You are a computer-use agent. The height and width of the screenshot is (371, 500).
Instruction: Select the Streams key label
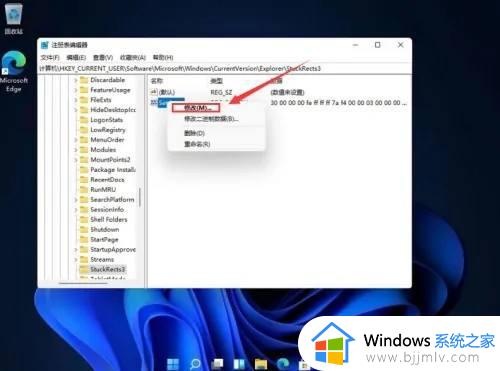102,259
